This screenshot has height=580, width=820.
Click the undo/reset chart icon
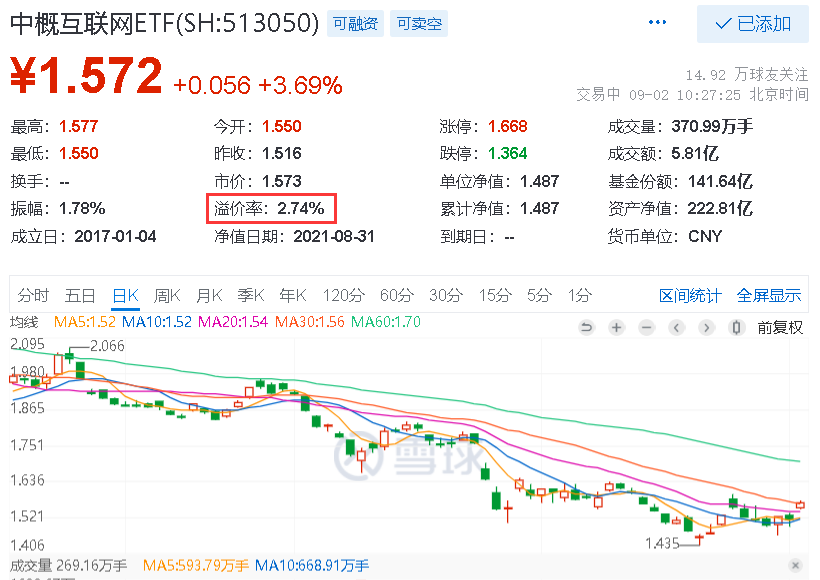coord(587,328)
